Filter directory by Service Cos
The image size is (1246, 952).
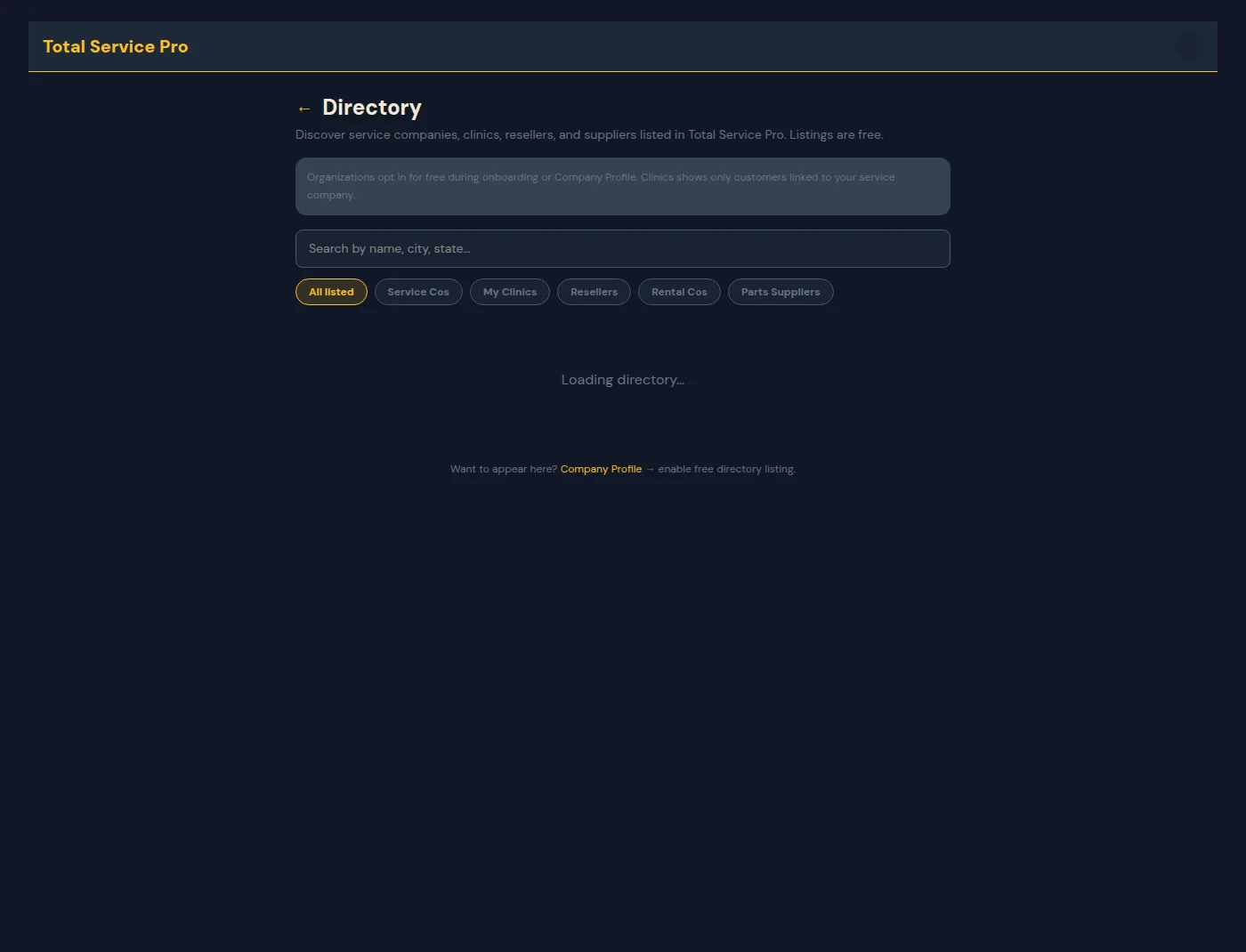pyautogui.click(x=418, y=292)
